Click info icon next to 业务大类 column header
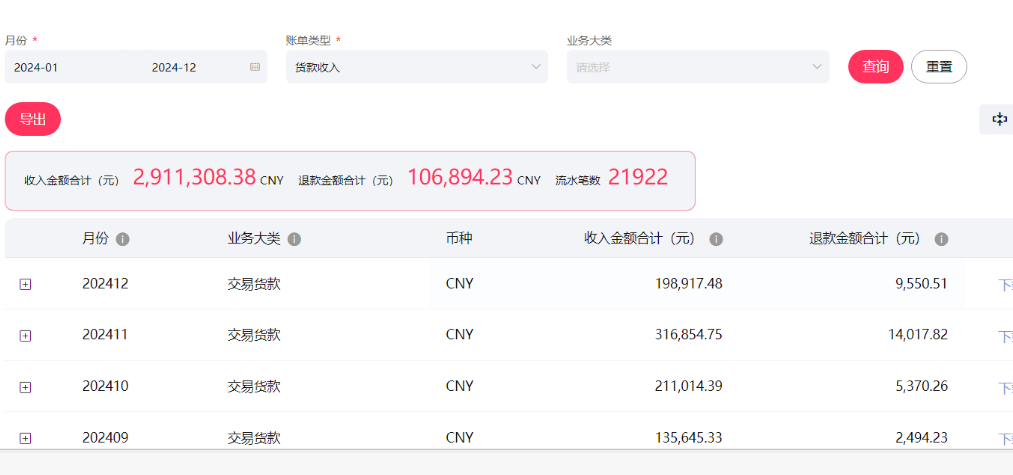Image resolution: width=1013 pixels, height=475 pixels. tap(294, 240)
